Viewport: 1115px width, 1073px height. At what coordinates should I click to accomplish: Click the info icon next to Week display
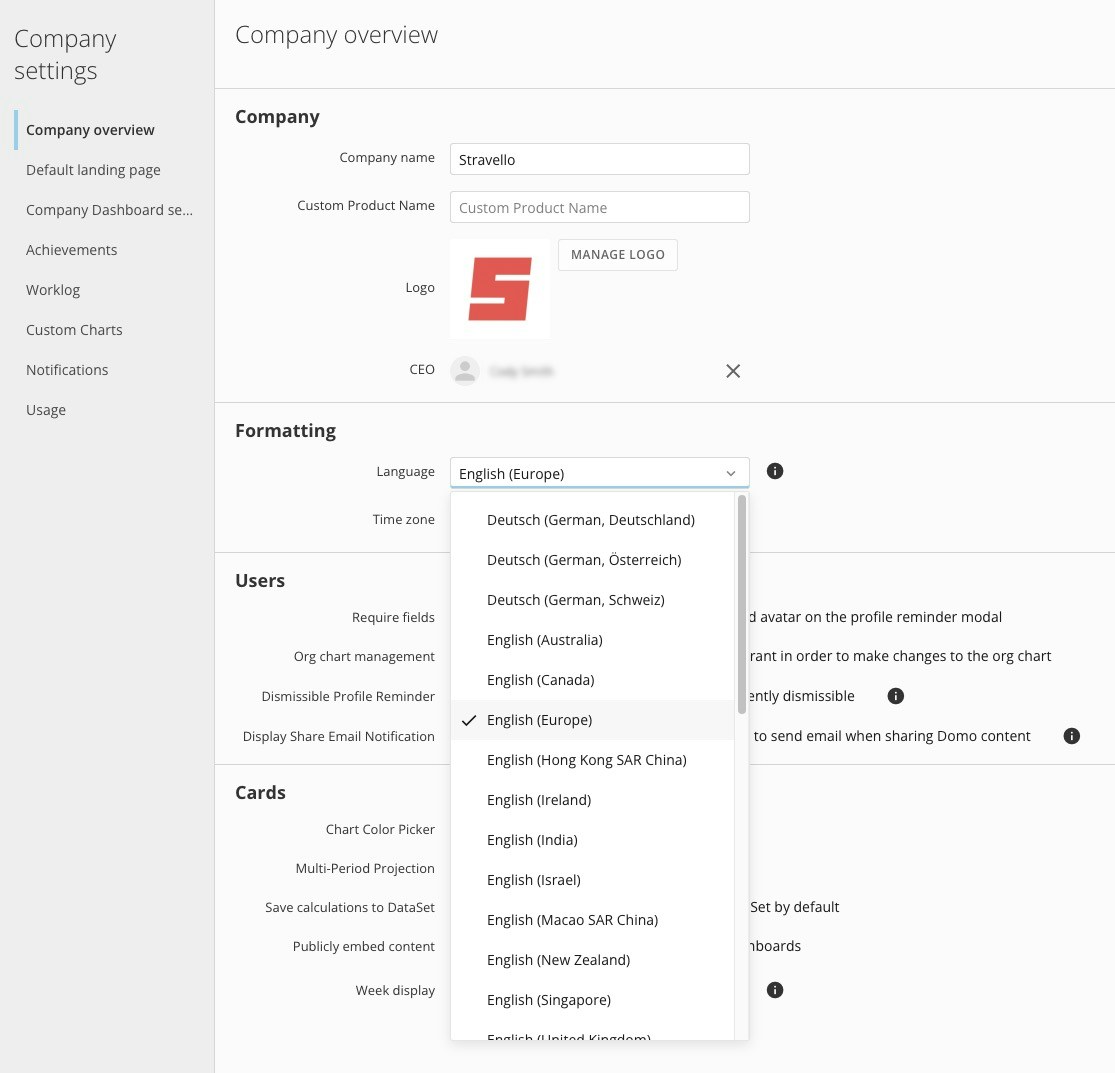click(x=774, y=990)
